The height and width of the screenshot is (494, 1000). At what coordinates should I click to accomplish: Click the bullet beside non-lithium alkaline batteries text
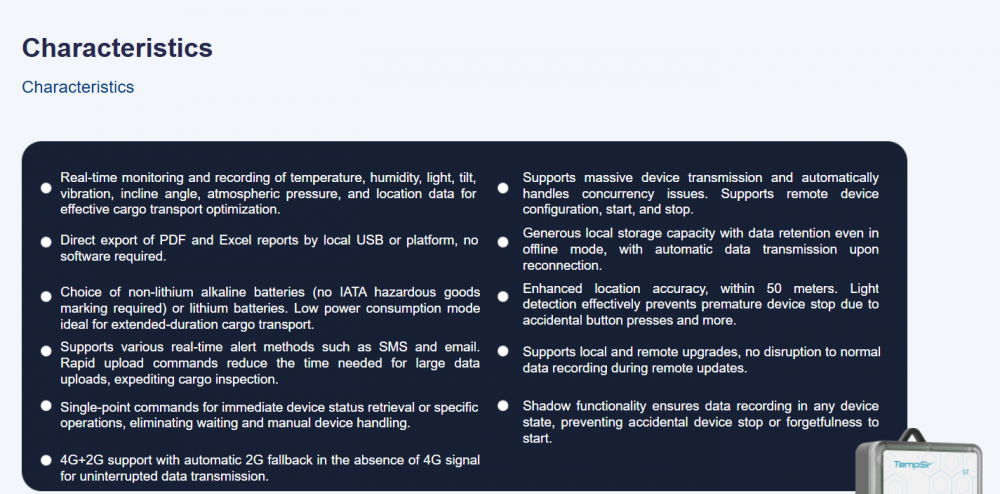tap(46, 297)
